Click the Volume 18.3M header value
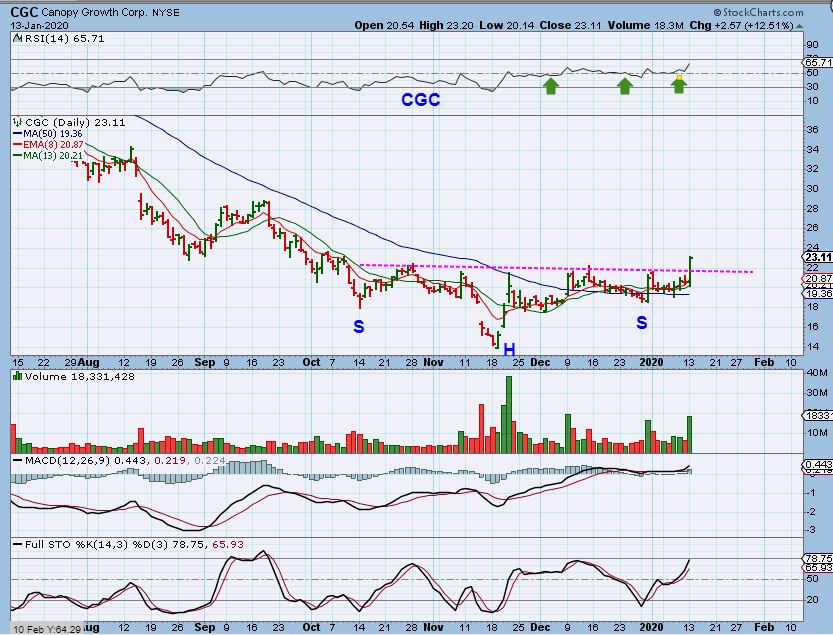Image resolution: width=833 pixels, height=635 pixels. [x=645, y=25]
